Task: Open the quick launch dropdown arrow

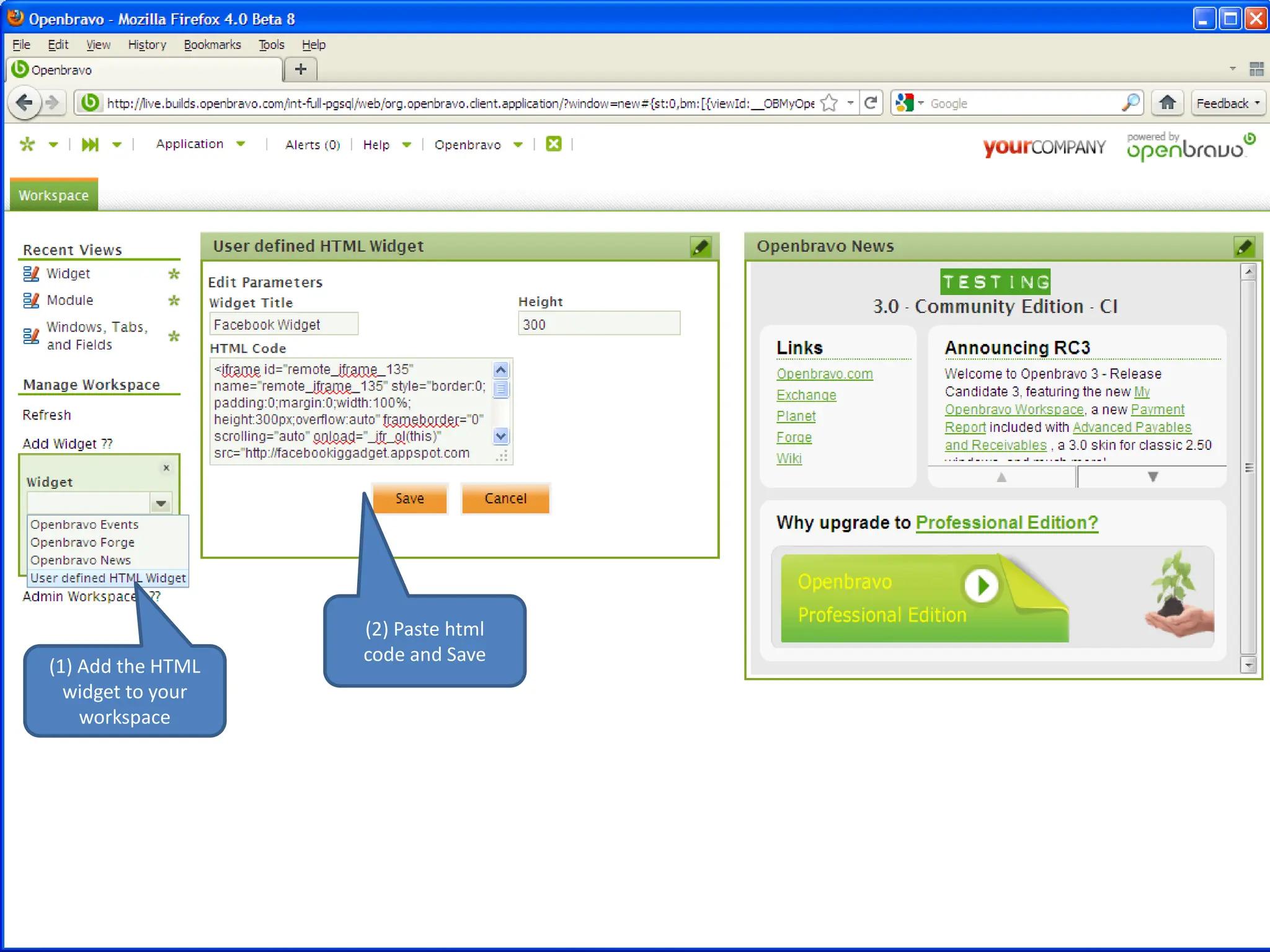Action: [x=117, y=145]
